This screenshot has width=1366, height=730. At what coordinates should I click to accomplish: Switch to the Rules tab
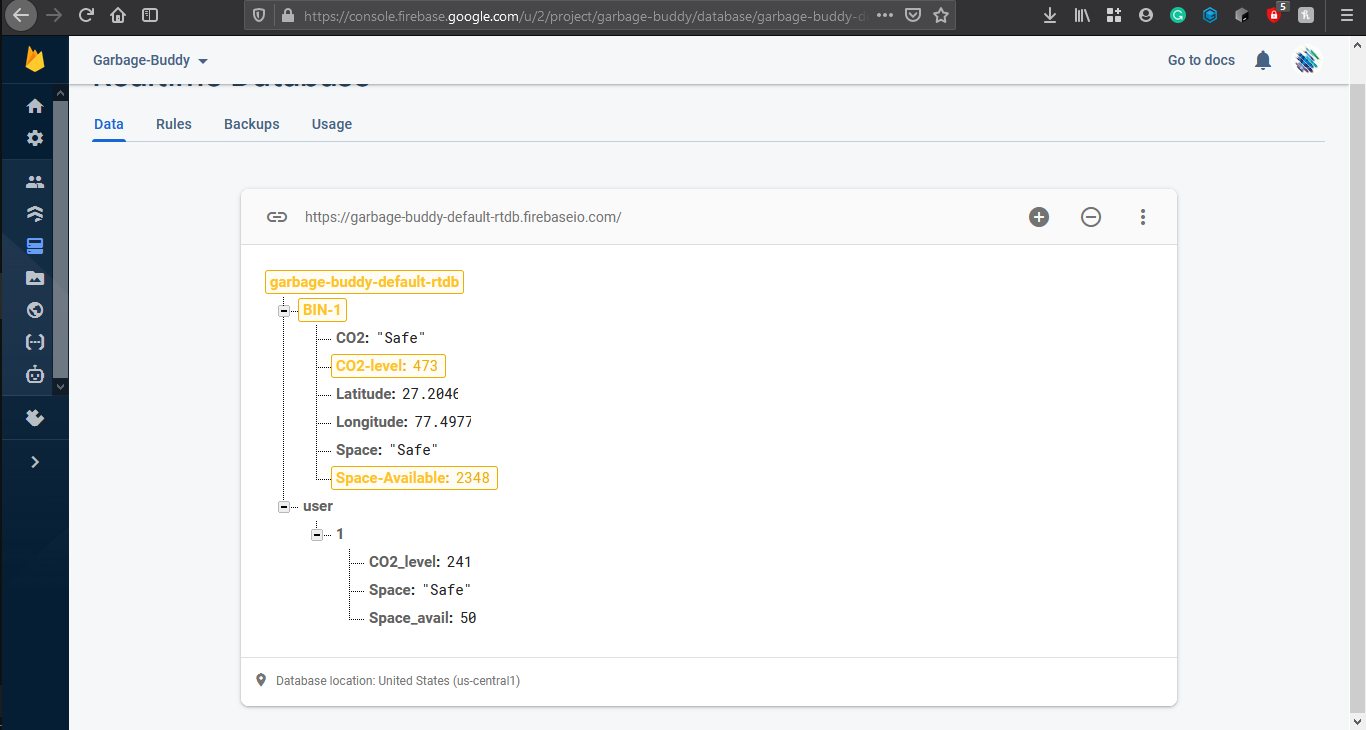click(174, 124)
